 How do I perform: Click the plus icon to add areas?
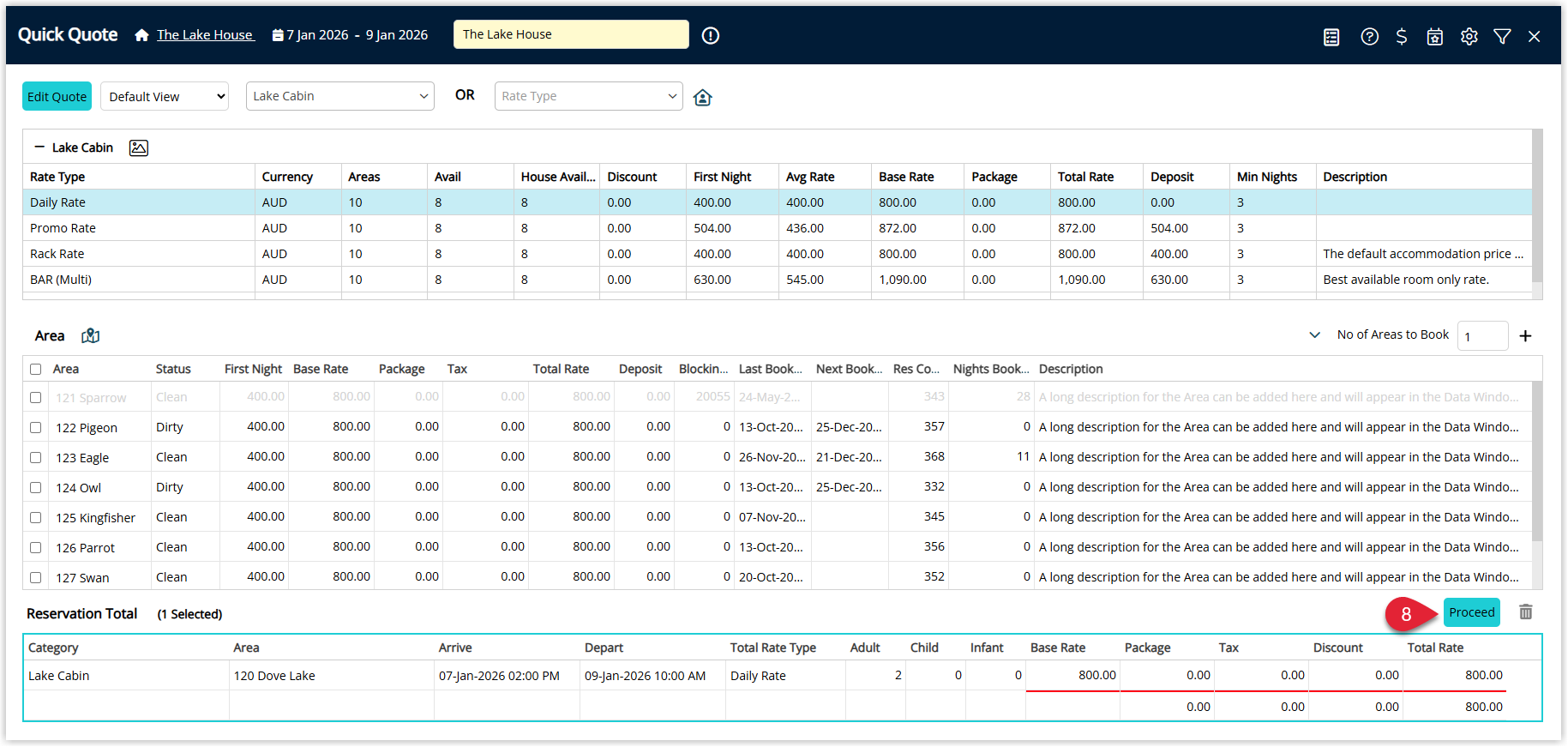(x=1525, y=336)
